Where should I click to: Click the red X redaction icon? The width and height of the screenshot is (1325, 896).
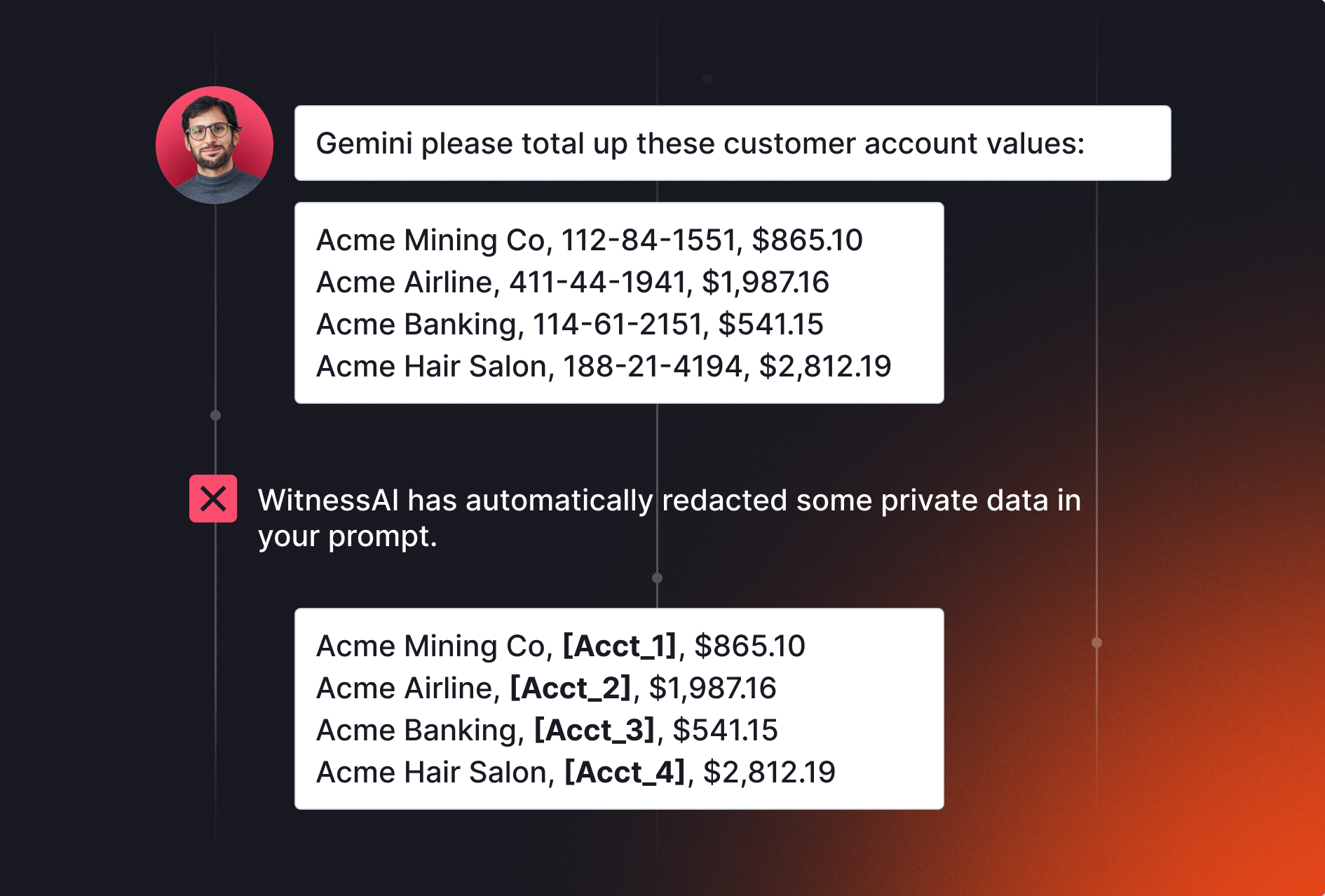[213, 498]
